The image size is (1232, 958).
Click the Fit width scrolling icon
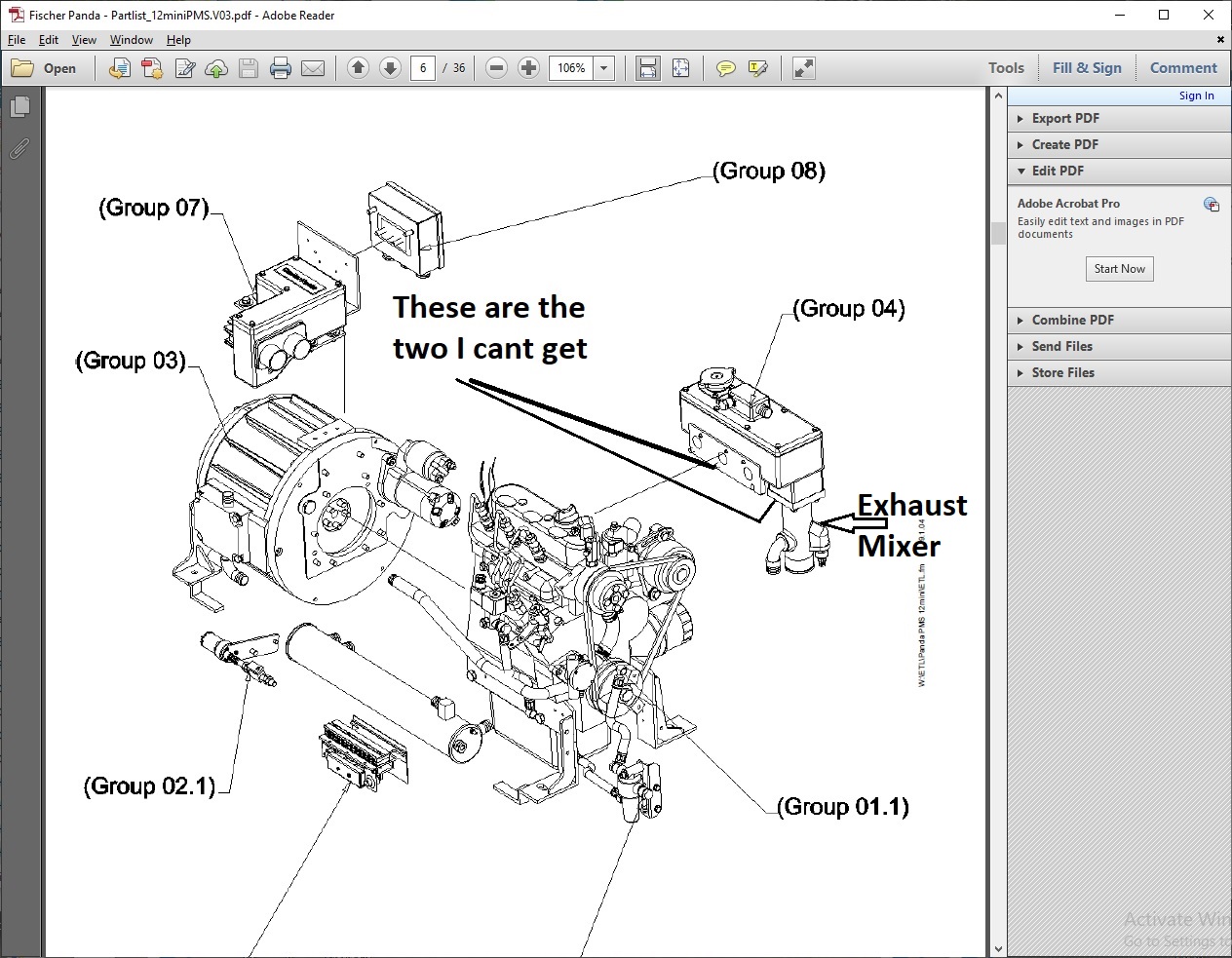(647, 68)
